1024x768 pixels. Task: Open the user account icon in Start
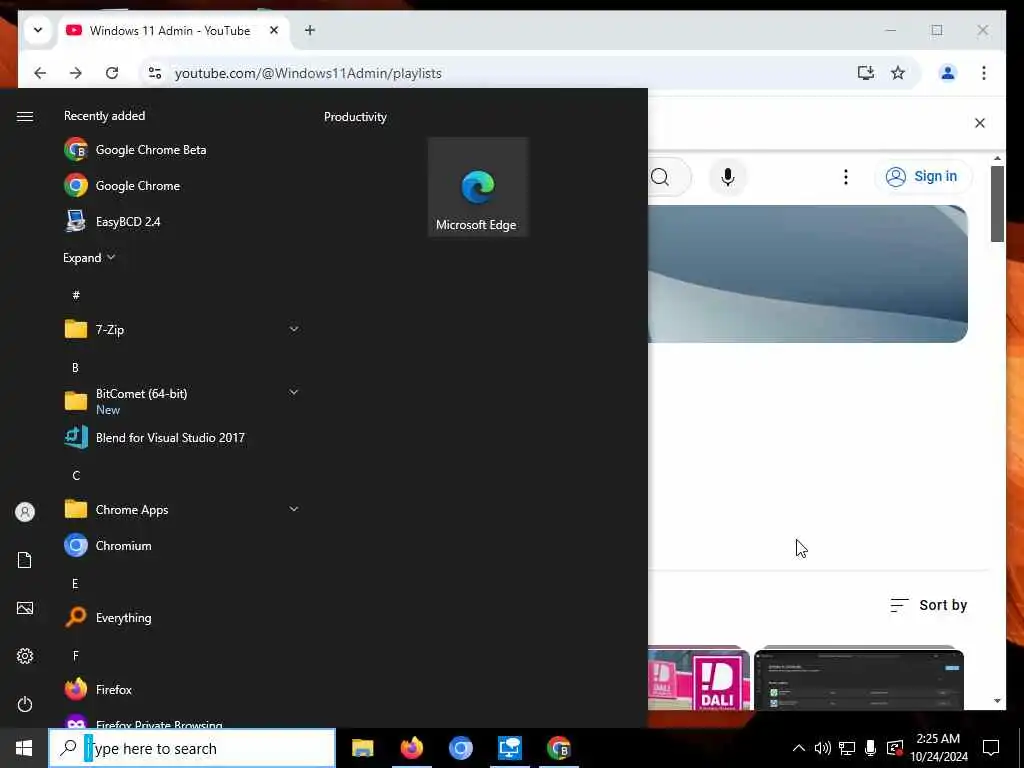pyautogui.click(x=25, y=512)
